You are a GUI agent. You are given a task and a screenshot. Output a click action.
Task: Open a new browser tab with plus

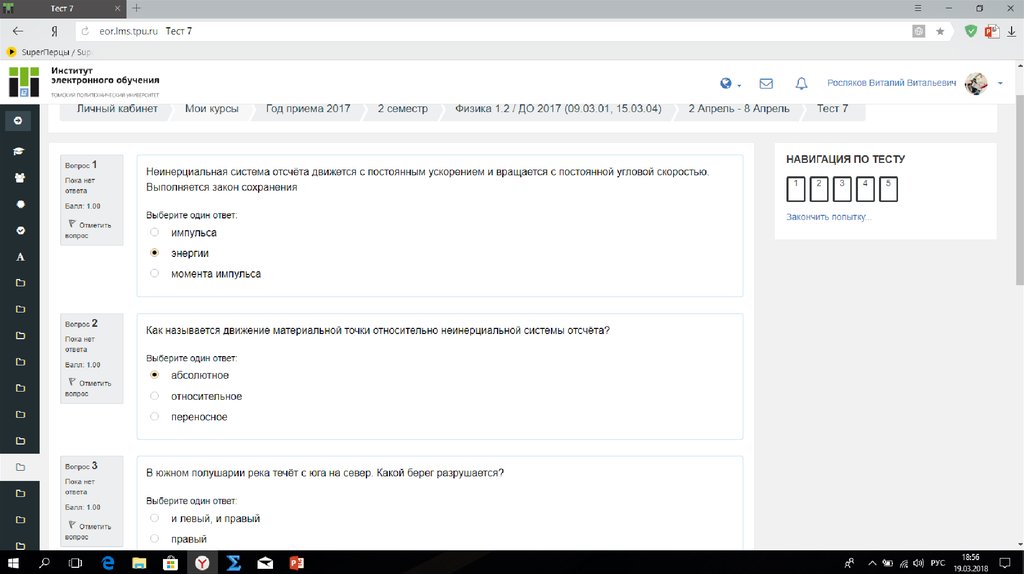136,8
